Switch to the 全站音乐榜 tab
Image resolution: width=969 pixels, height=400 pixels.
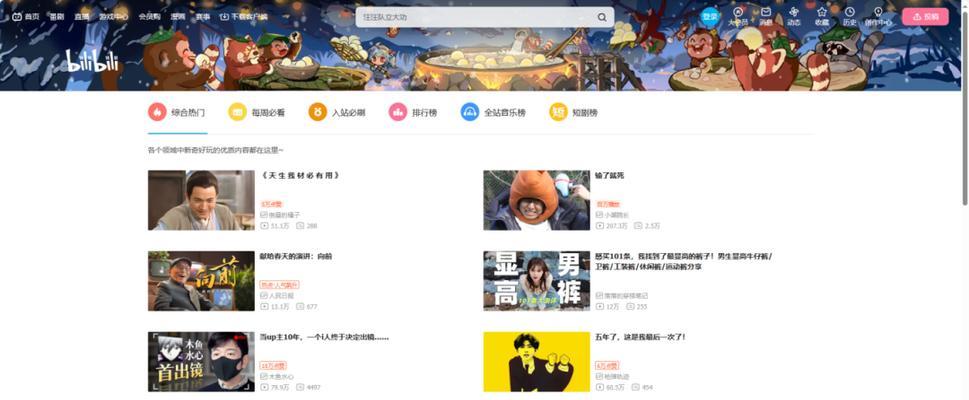[x=493, y=113]
